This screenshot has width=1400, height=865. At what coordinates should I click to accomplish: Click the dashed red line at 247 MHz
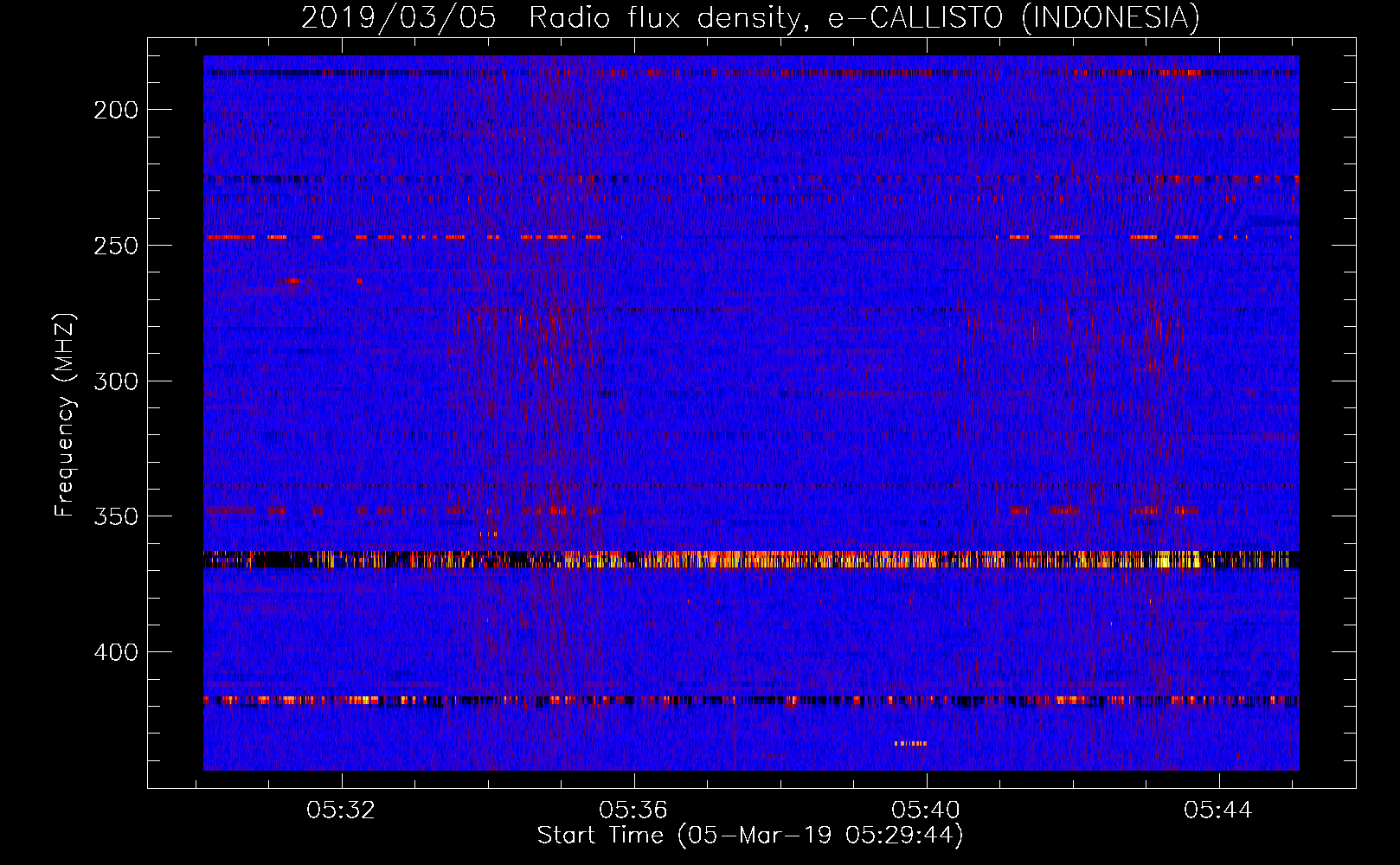[751, 237]
